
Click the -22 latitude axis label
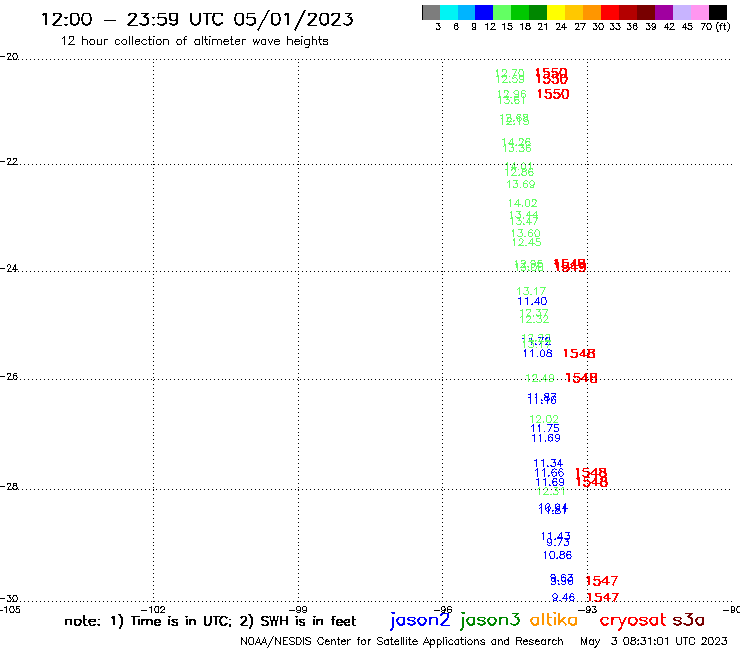(9, 161)
